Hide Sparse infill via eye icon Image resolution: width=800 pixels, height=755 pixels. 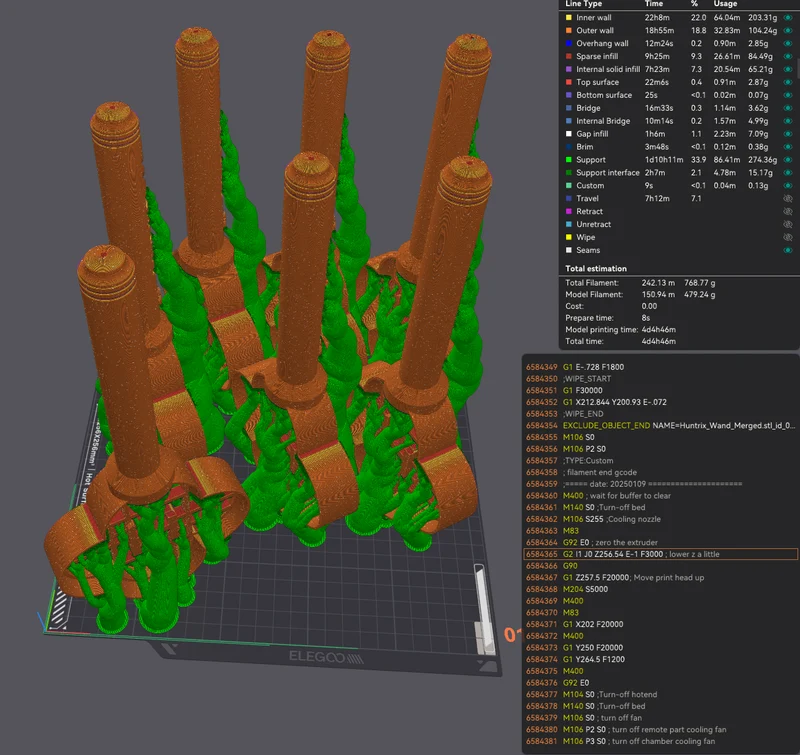tap(788, 56)
